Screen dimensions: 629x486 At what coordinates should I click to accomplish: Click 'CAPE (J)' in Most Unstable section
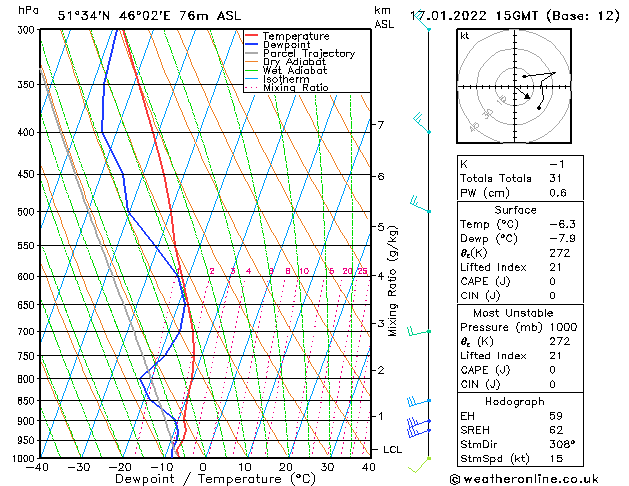pos(485,370)
